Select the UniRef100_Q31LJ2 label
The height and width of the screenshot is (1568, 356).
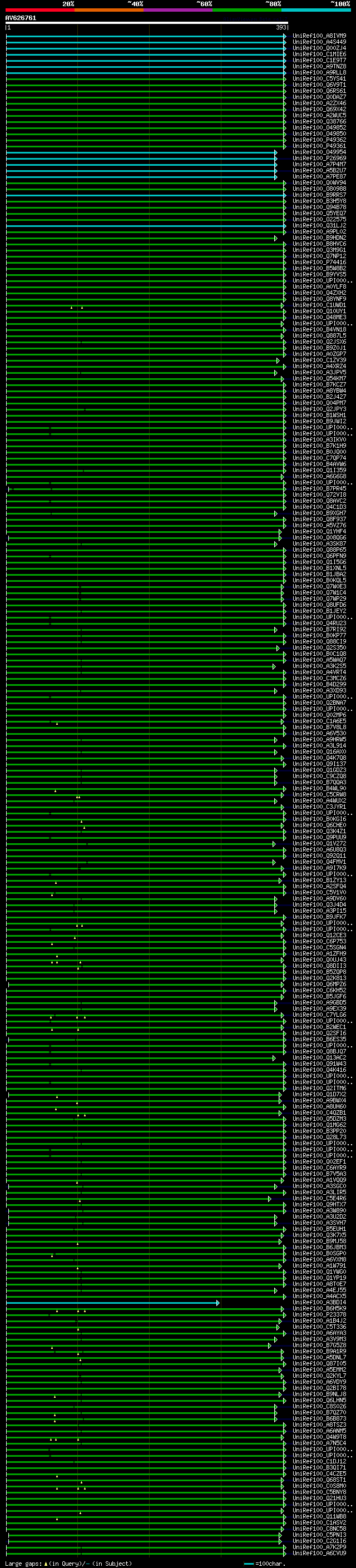319,225
